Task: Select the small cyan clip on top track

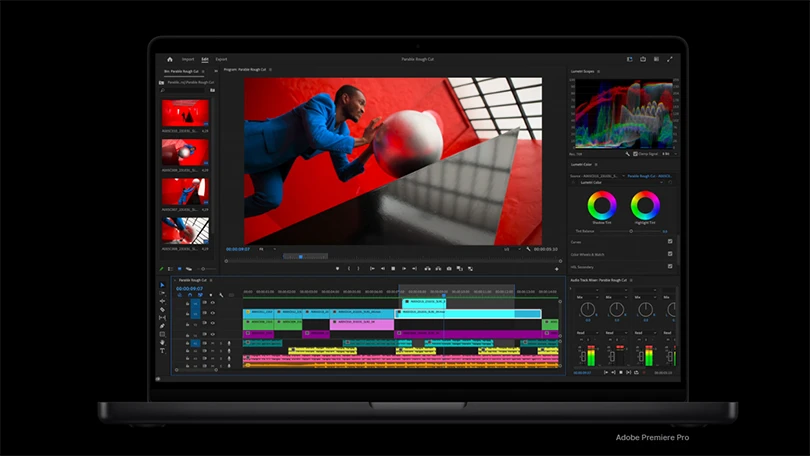Action: coord(424,302)
